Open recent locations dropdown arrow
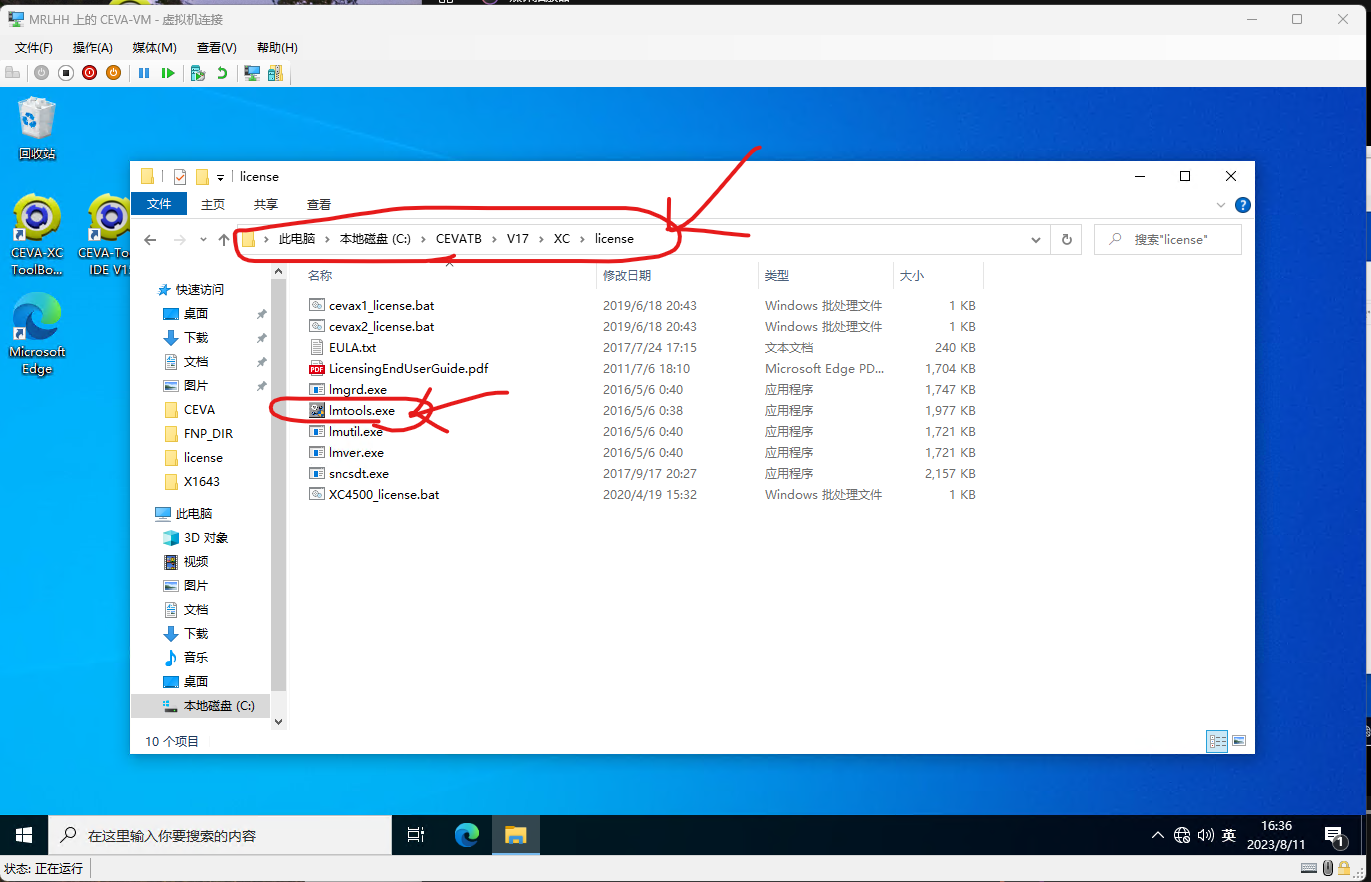The image size is (1371, 882). pos(203,240)
